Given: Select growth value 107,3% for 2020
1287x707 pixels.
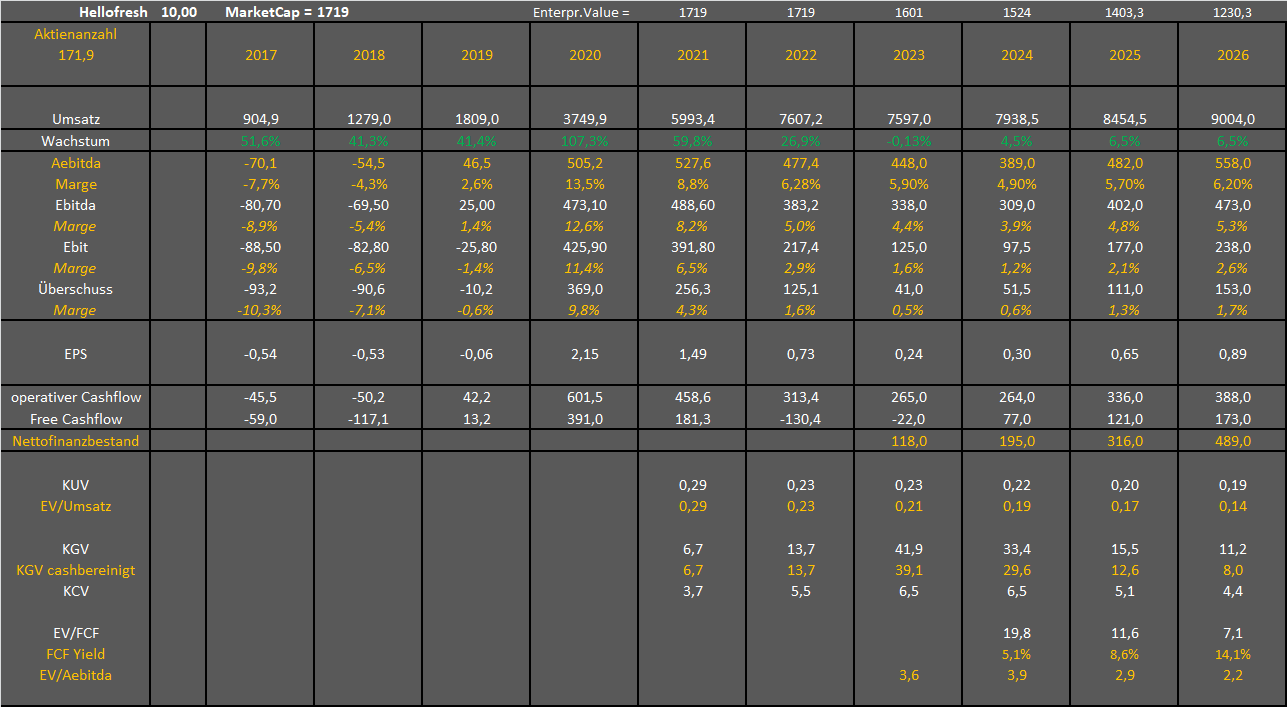Looking at the screenshot, I should 585,141.
